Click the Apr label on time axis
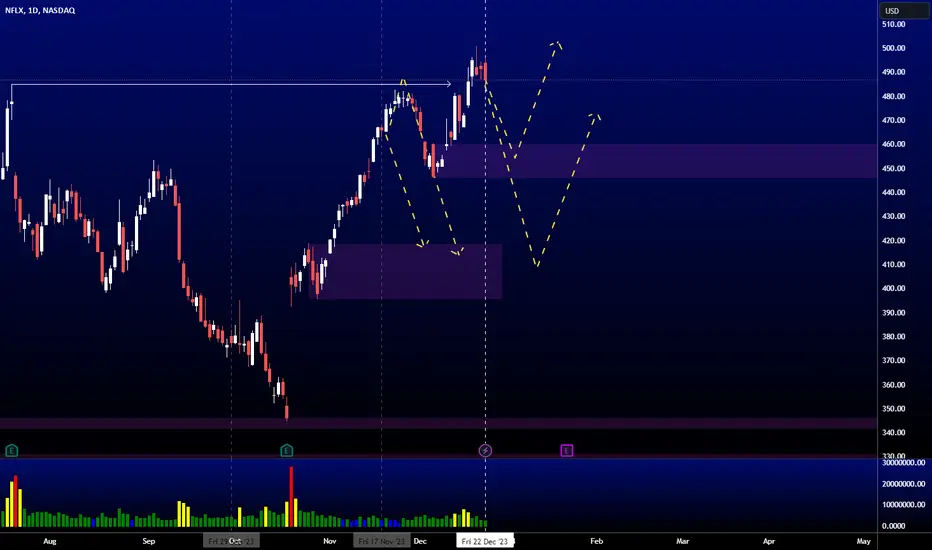This screenshot has height=550, width=932. (769, 541)
